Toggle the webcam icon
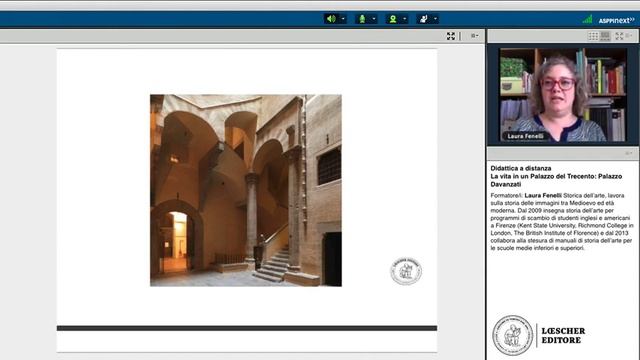This screenshot has height=360, width=640. click(x=393, y=19)
